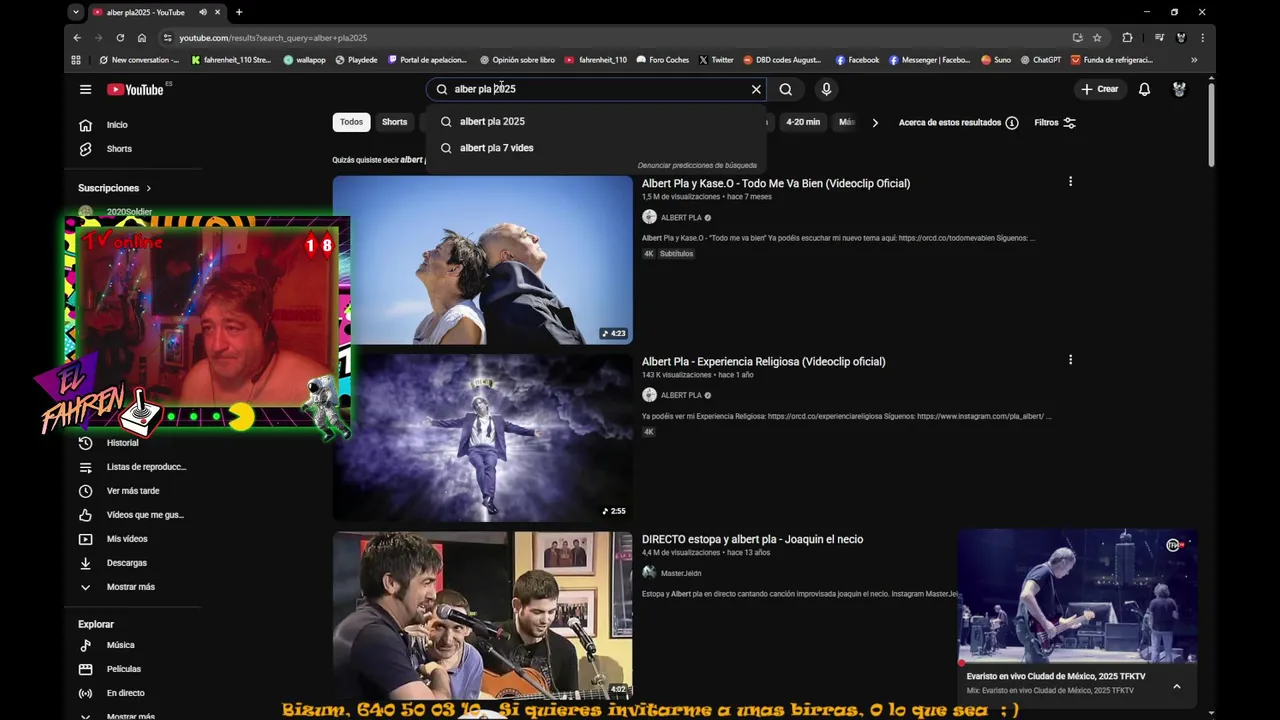Expand the miniplayer queue chevron
This screenshot has width=1280, height=720.
pos(1177,686)
